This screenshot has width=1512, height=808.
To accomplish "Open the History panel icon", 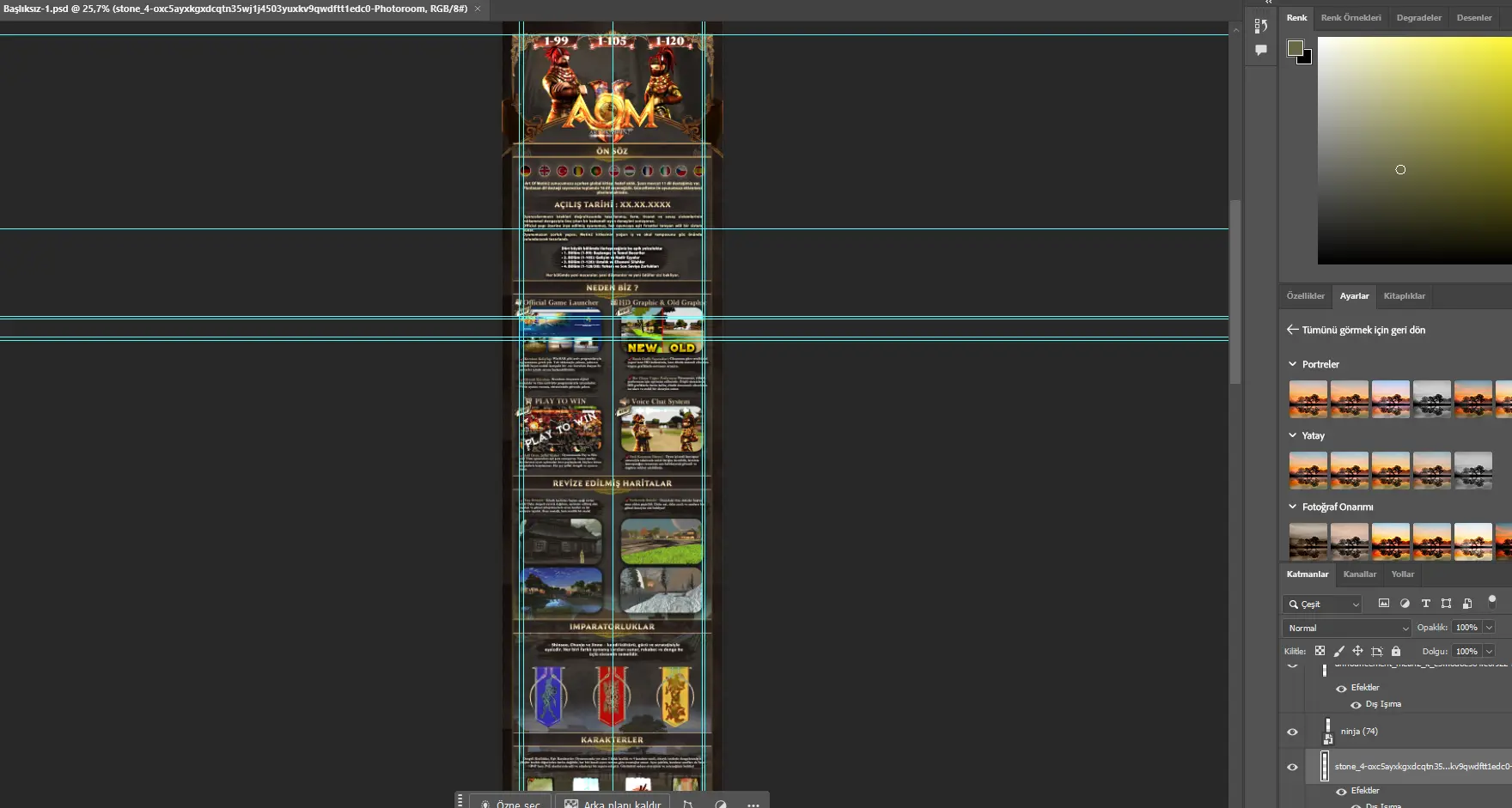I will pyautogui.click(x=1260, y=26).
